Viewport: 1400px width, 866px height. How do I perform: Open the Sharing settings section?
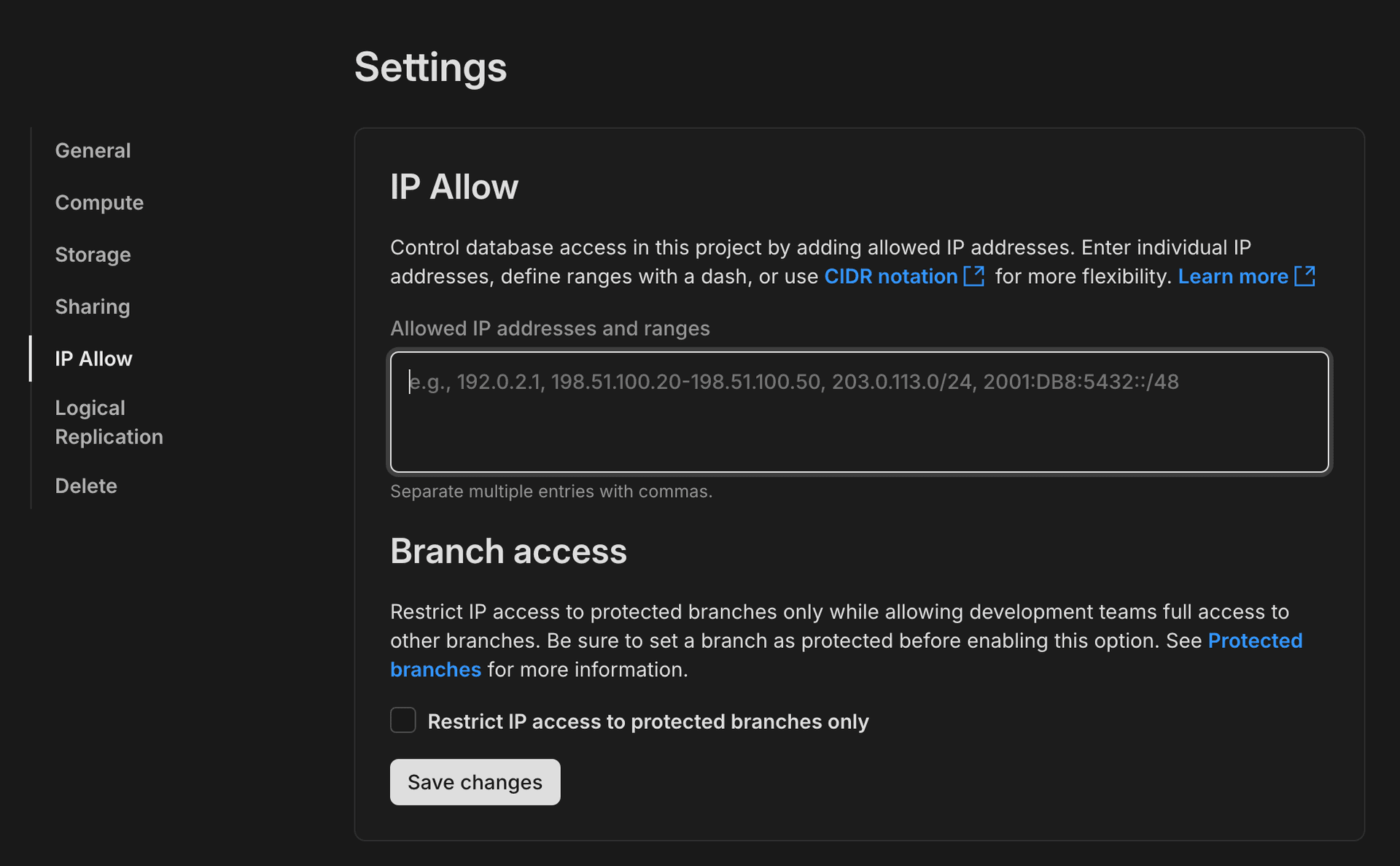(x=93, y=306)
